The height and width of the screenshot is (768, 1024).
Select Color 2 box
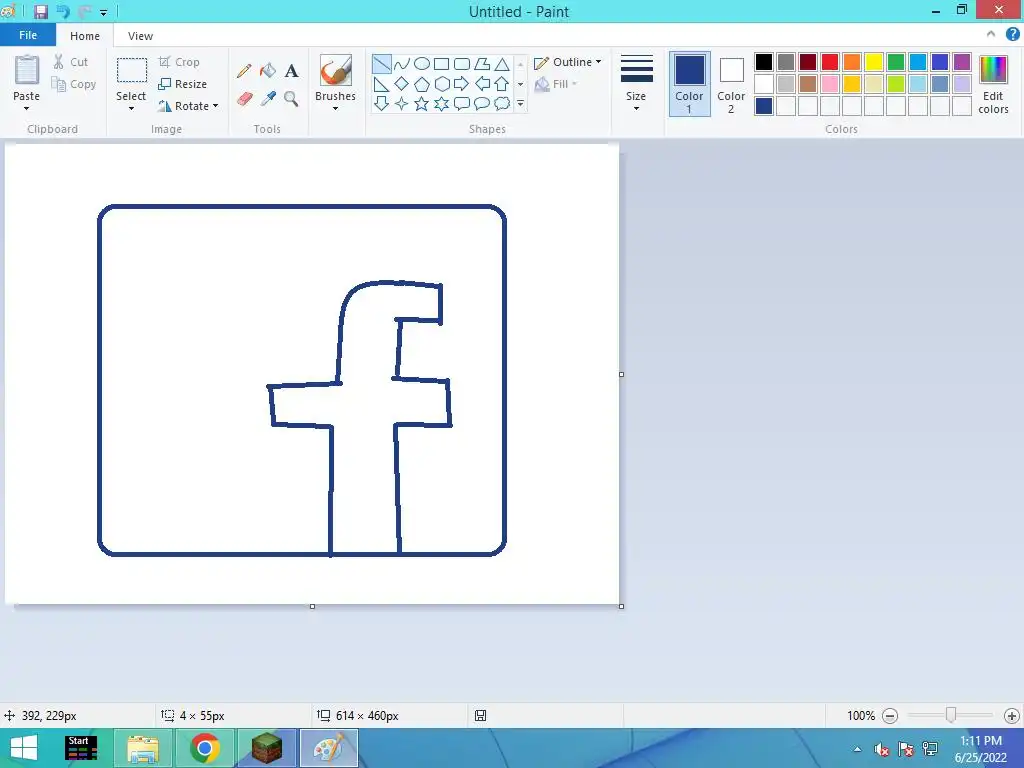tap(731, 84)
